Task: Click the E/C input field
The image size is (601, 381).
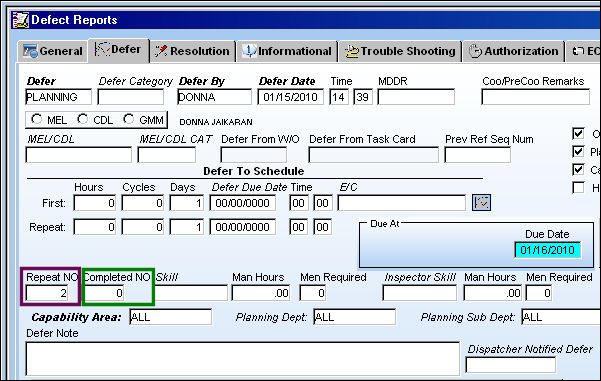Action: point(402,203)
